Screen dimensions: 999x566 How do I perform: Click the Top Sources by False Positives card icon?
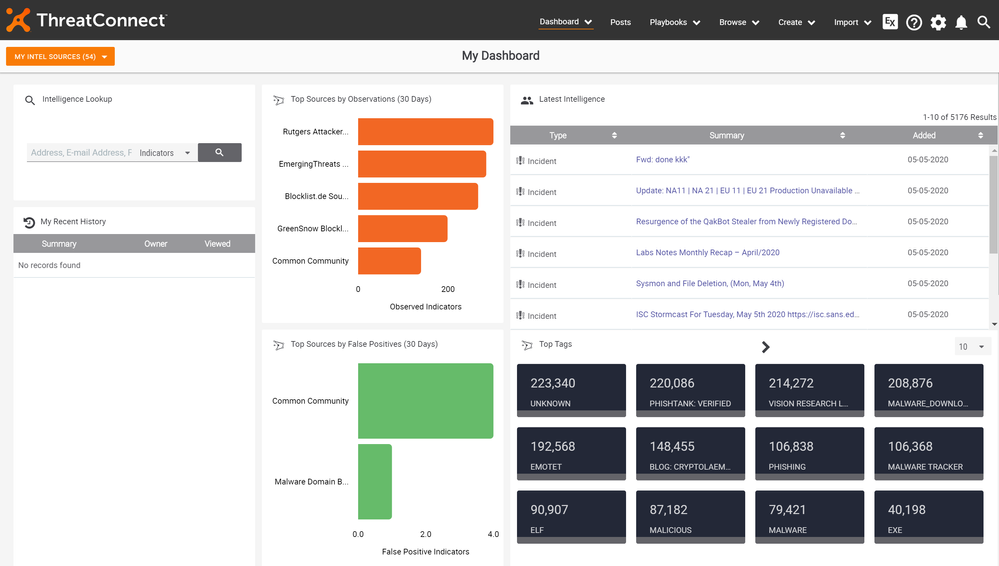coord(278,345)
